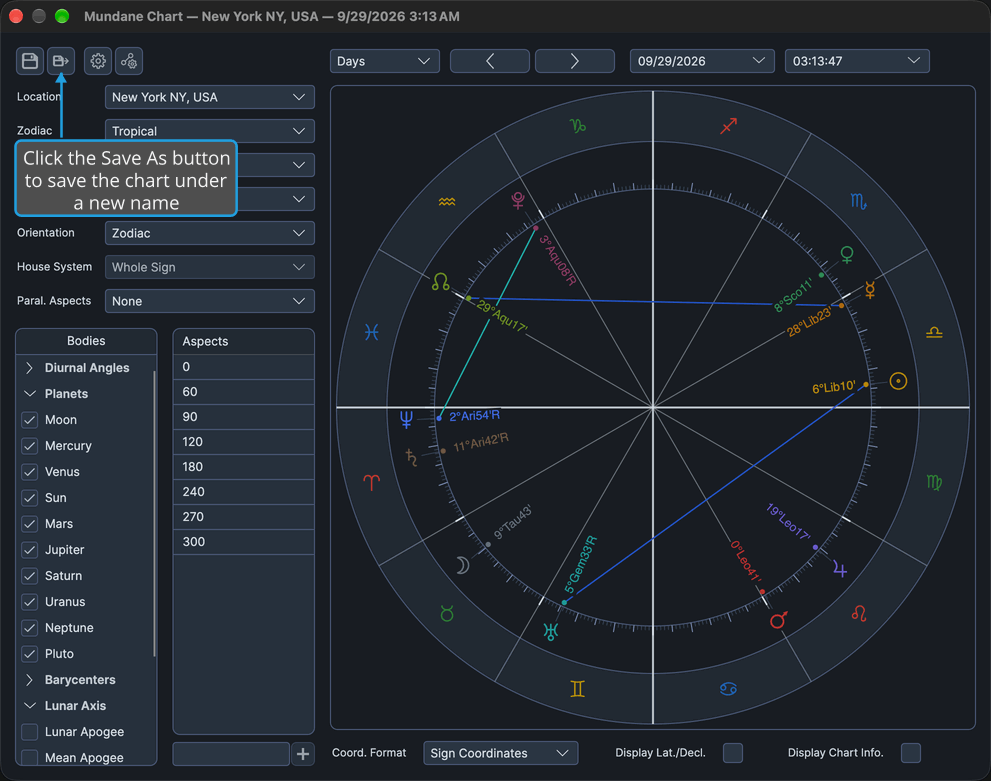Click the Moon crescent glyph in the chart

(463, 565)
